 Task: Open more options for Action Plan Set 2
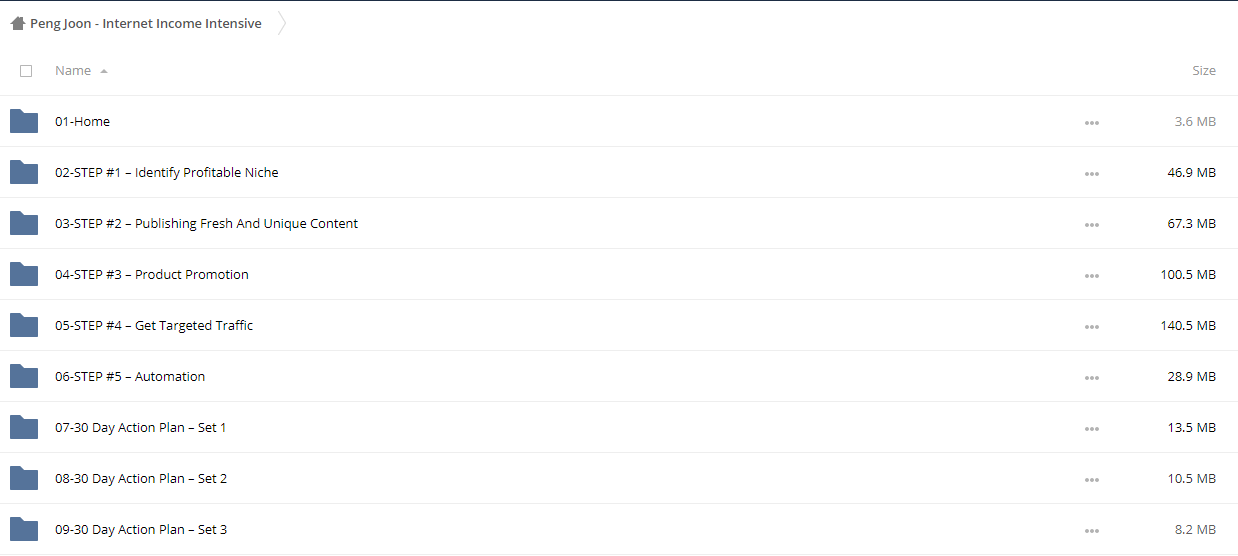point(1092,480)
